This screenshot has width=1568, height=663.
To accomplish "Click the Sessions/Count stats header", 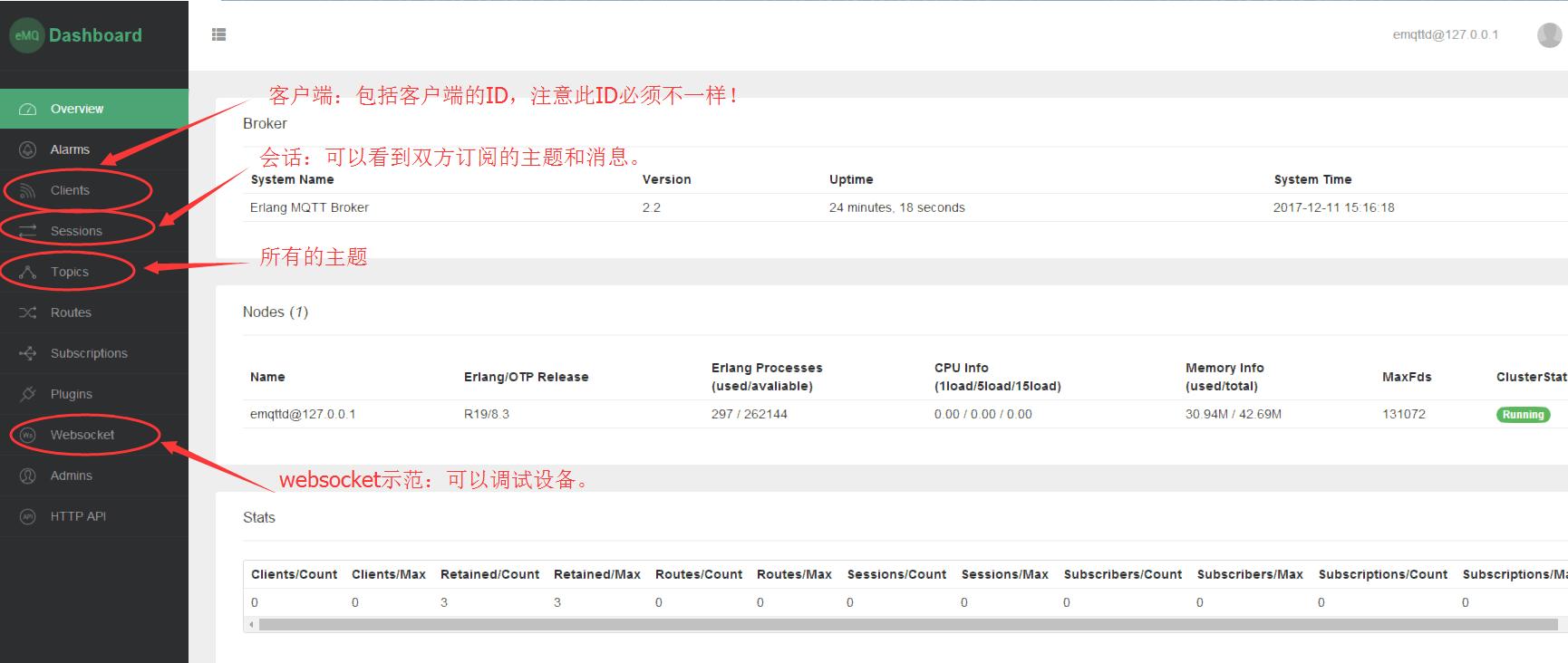I will [x=896, y=574].
